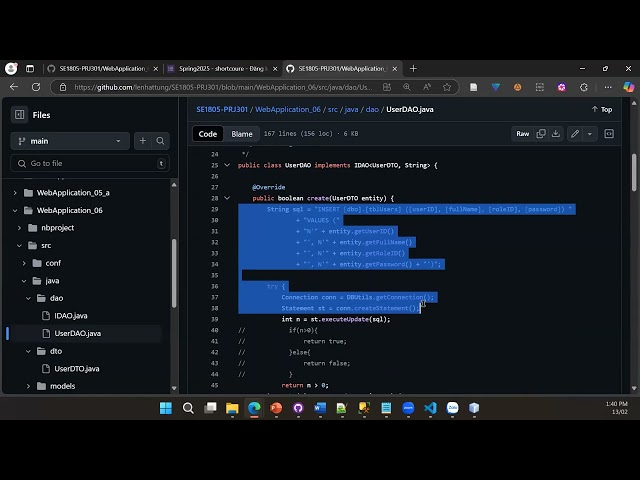Click the search magnifier in Files panel
Image resolution: width=640 pixels, height=480 pixels.
160,141
